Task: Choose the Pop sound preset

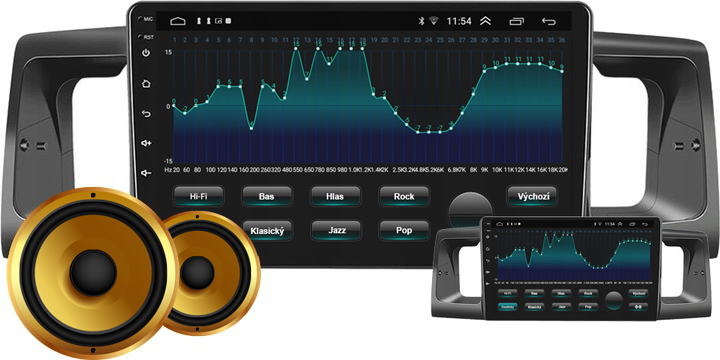Action: pyautogui.click(x=404, y=230)
